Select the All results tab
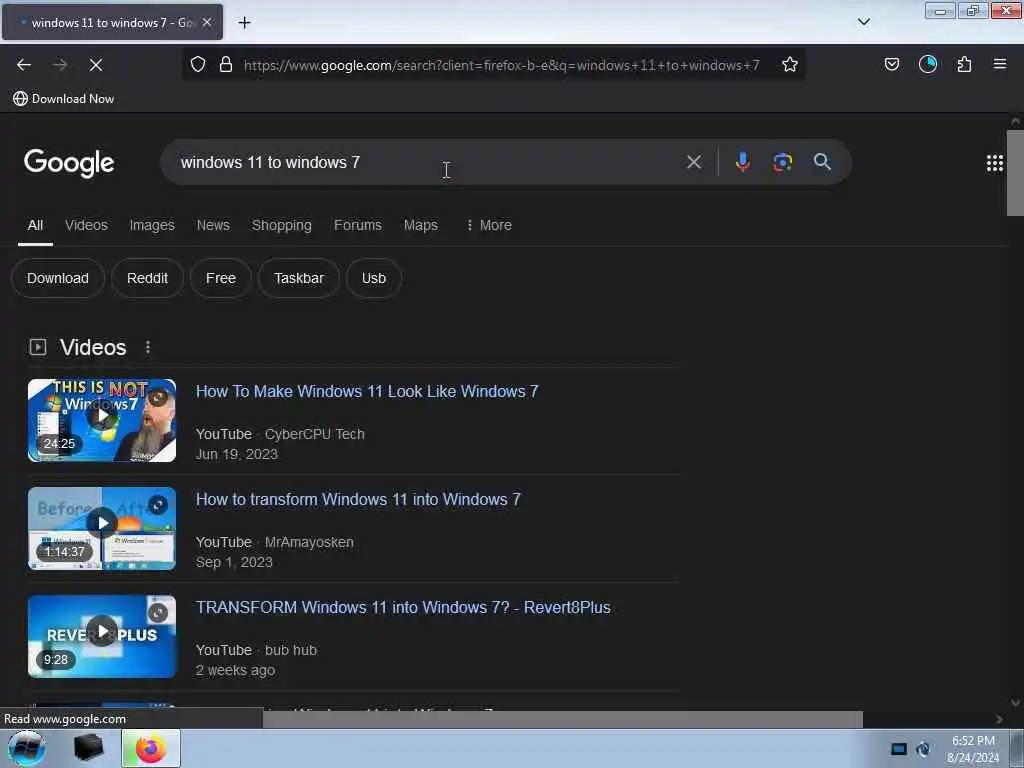 pos(35,225)
